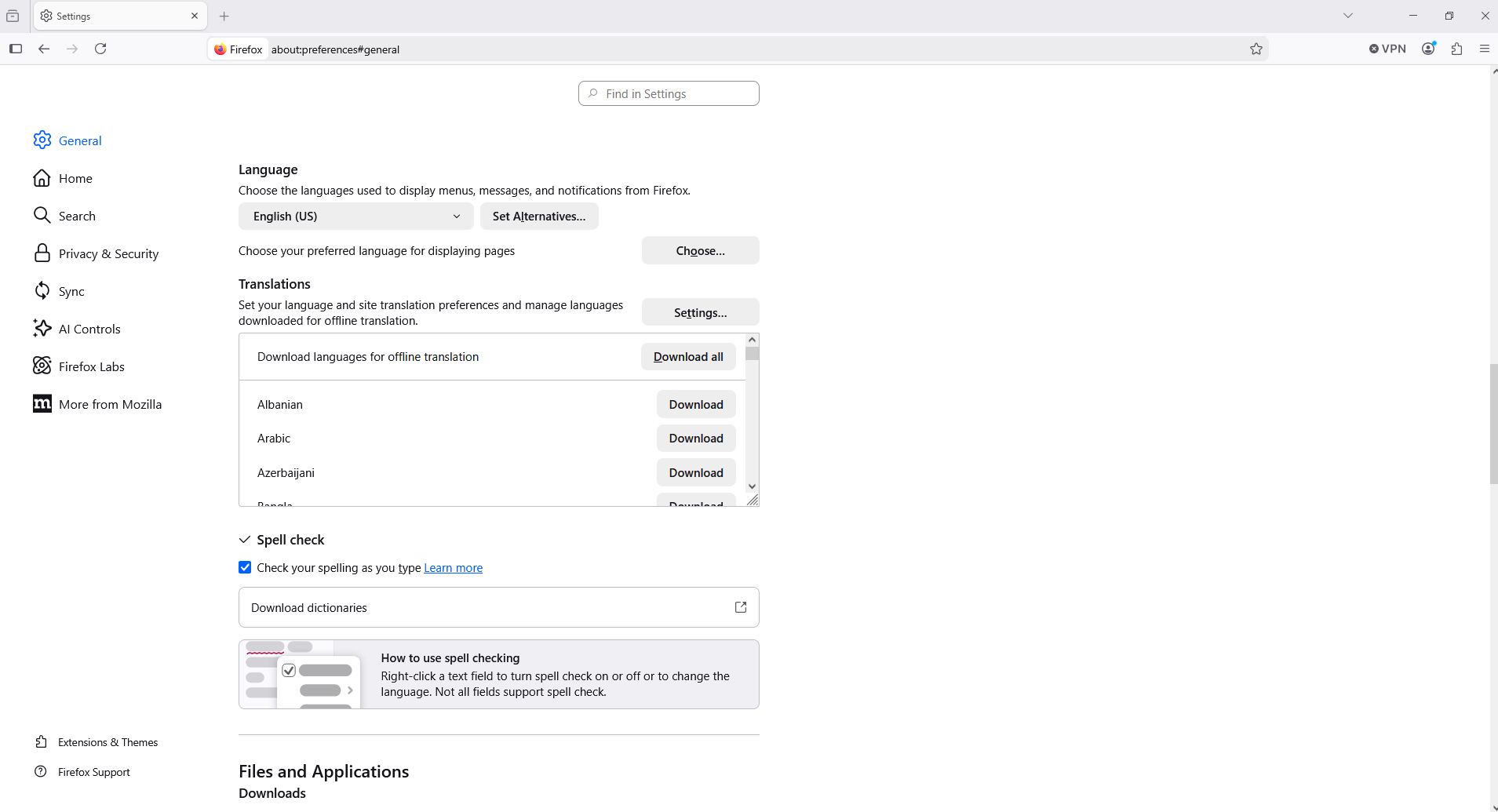The image size is (1498, 812).
Task: Uncheck Check your spelling as you type
Action: pos(245,567)
